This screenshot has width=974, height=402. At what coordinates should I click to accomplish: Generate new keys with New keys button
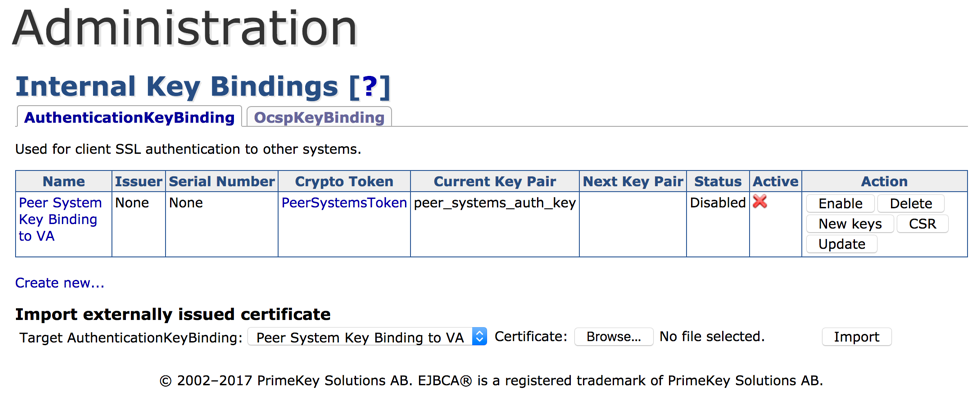849,224
